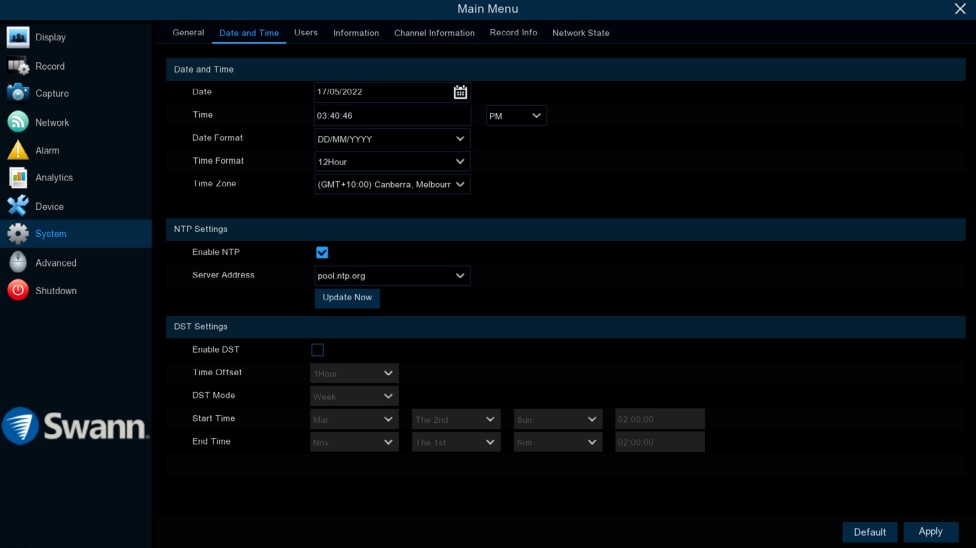The image size is (976, 548).
Task: Switch to the Users tab
Action: coord(306,33)
